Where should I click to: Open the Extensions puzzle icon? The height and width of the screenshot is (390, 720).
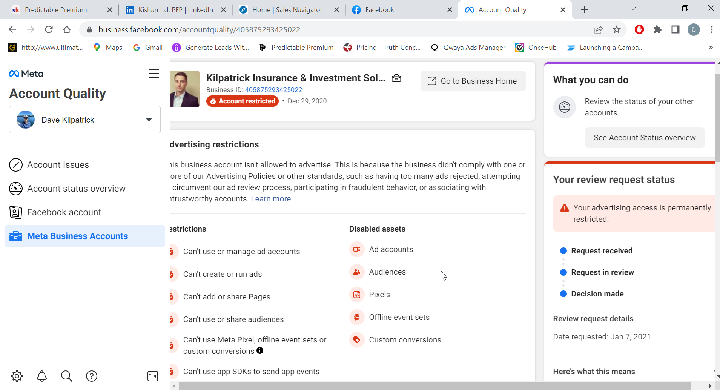(x=658, y=29)
